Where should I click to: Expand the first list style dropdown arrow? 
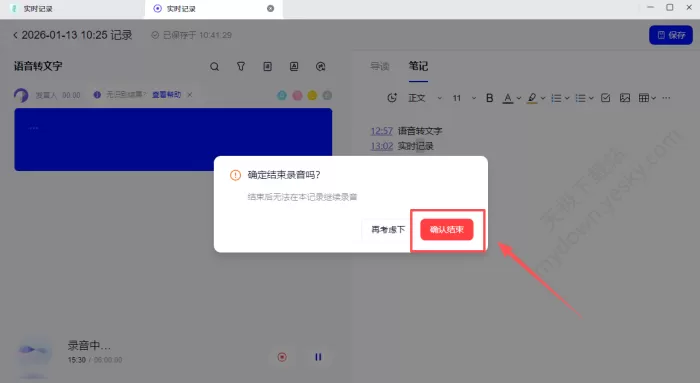[567, 98]
